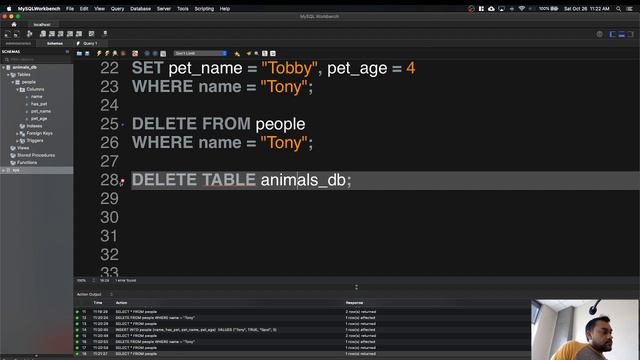Open SQL script icon in main toolbar
The image size is (640, 360).
tap(17, 34)
